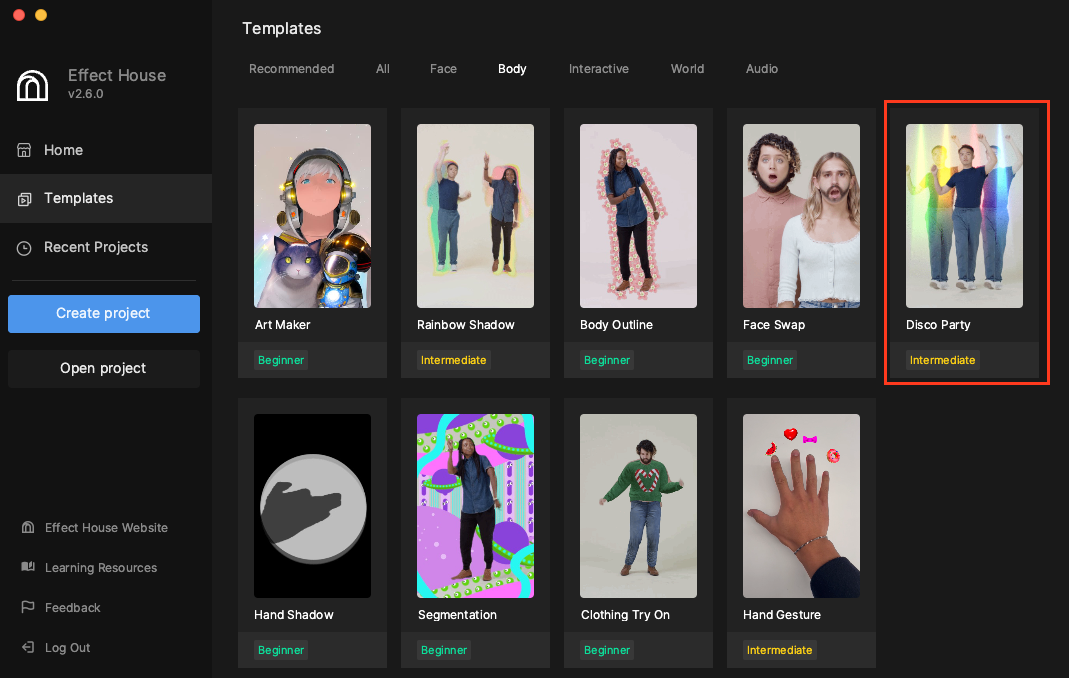Show the Interactive templates tab
Viewport: 1069px width, 678px height.
coord(599,69)
